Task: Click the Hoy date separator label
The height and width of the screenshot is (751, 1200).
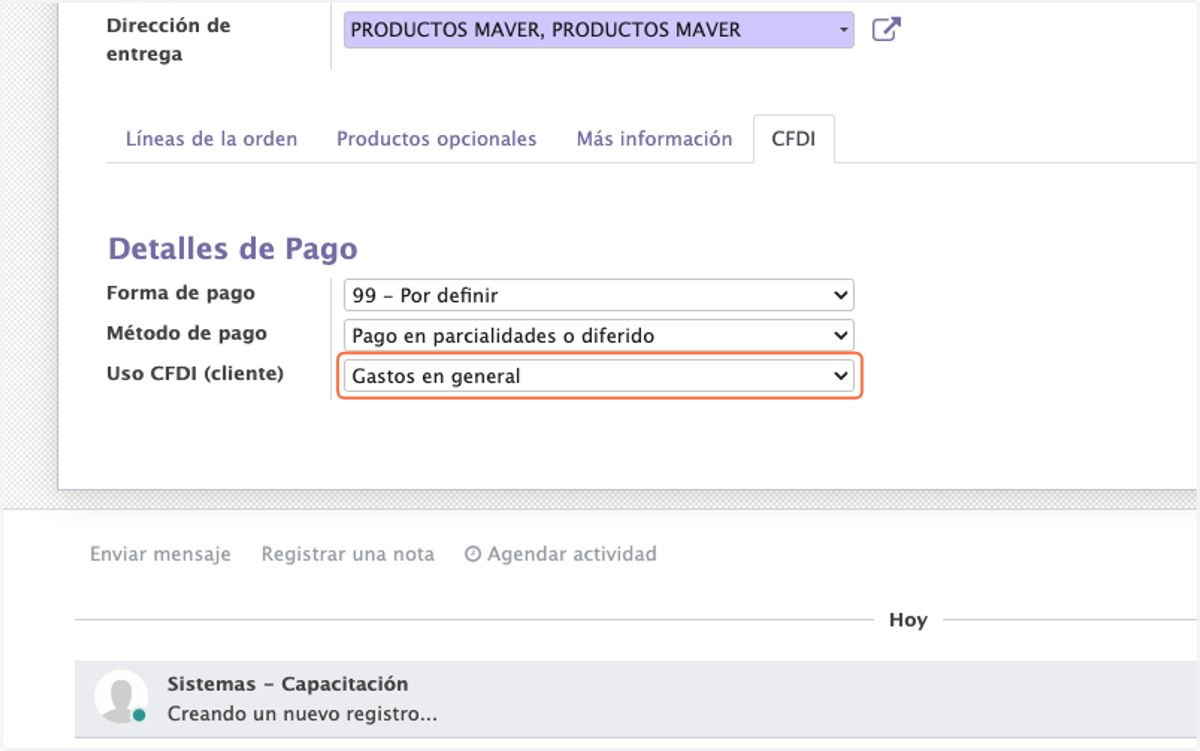Action: click(908, 620)
